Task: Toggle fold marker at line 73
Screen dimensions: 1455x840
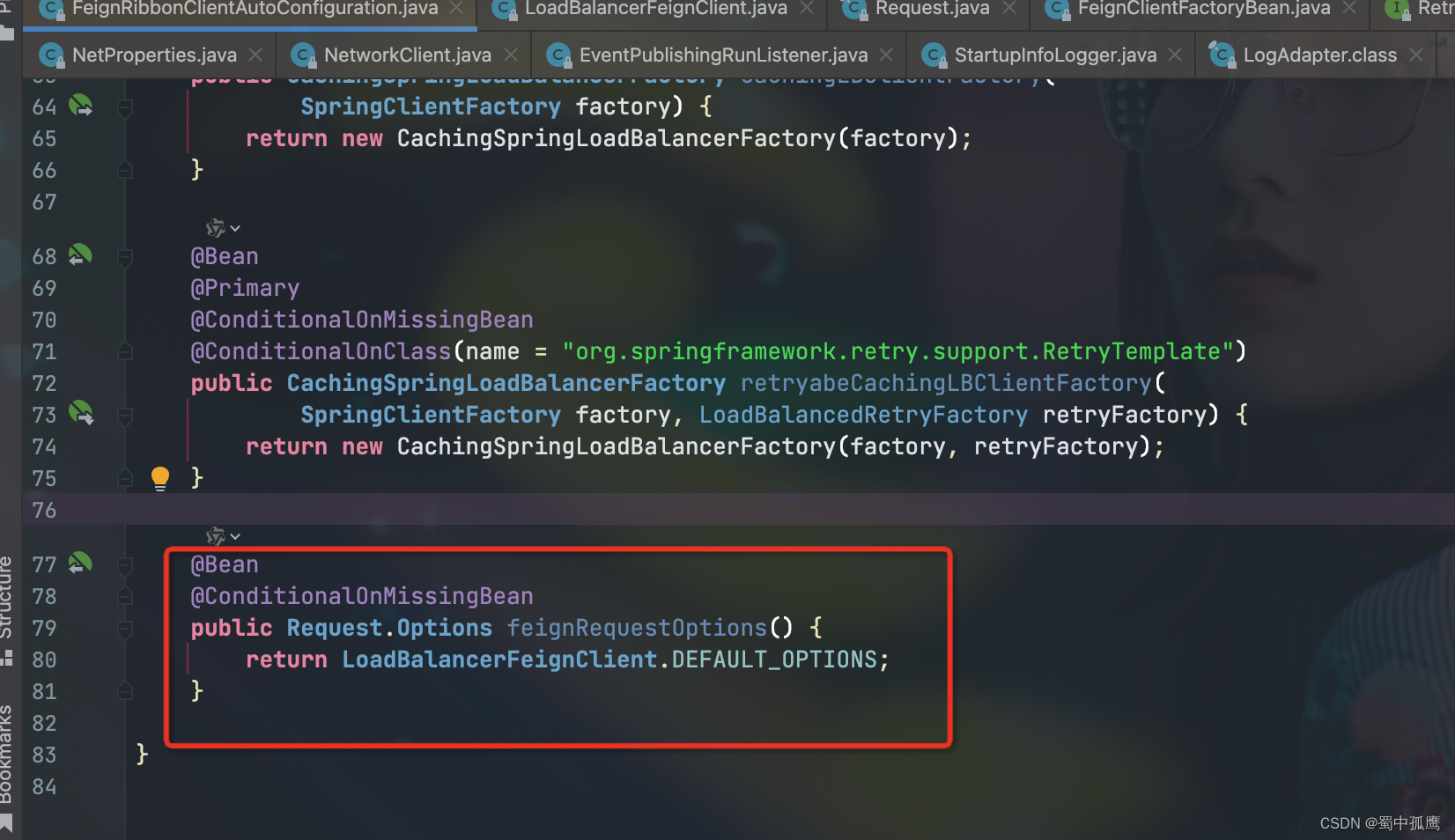Action: [125, 415]
